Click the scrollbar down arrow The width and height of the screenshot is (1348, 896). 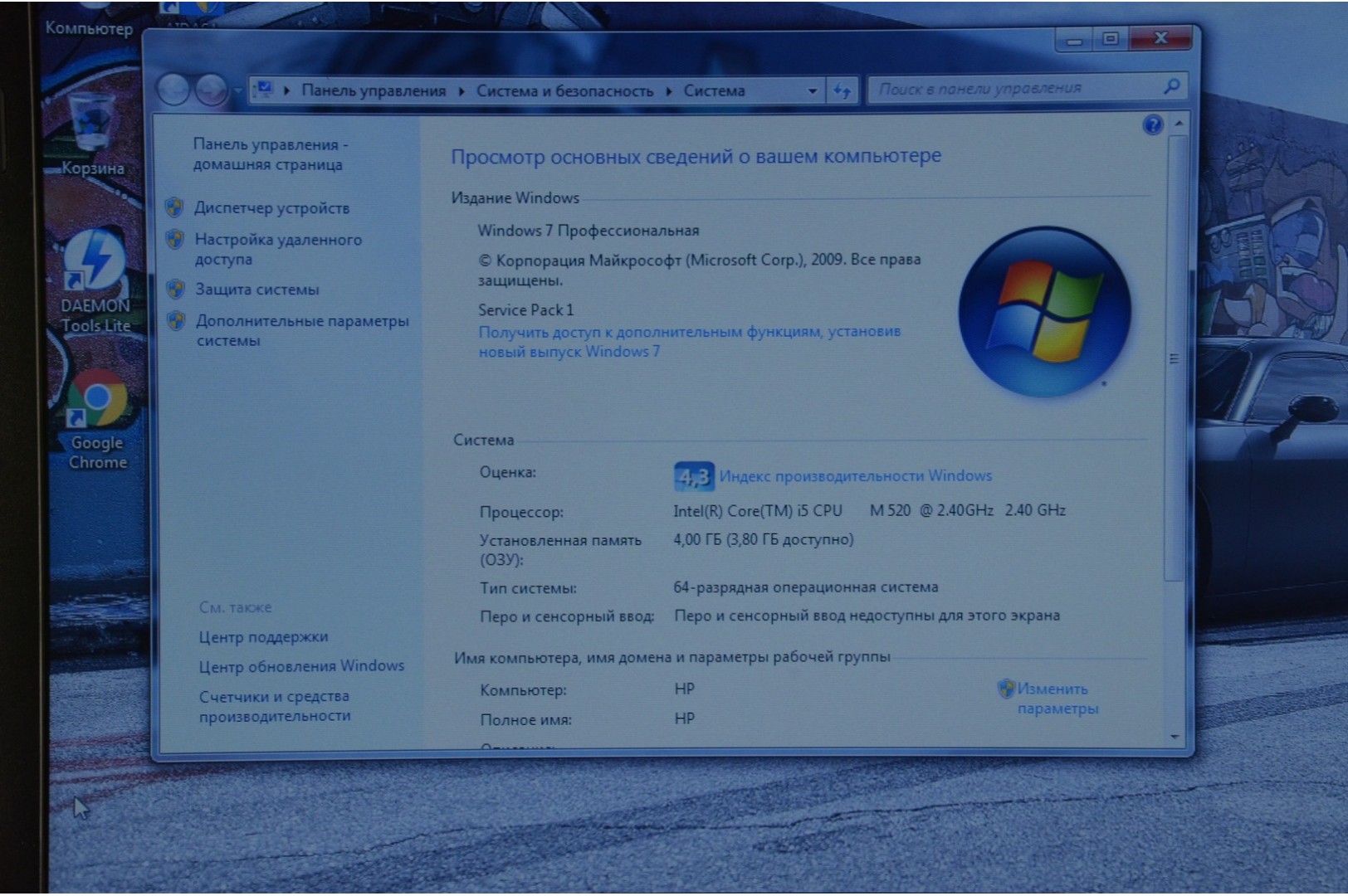[1175, 736]
